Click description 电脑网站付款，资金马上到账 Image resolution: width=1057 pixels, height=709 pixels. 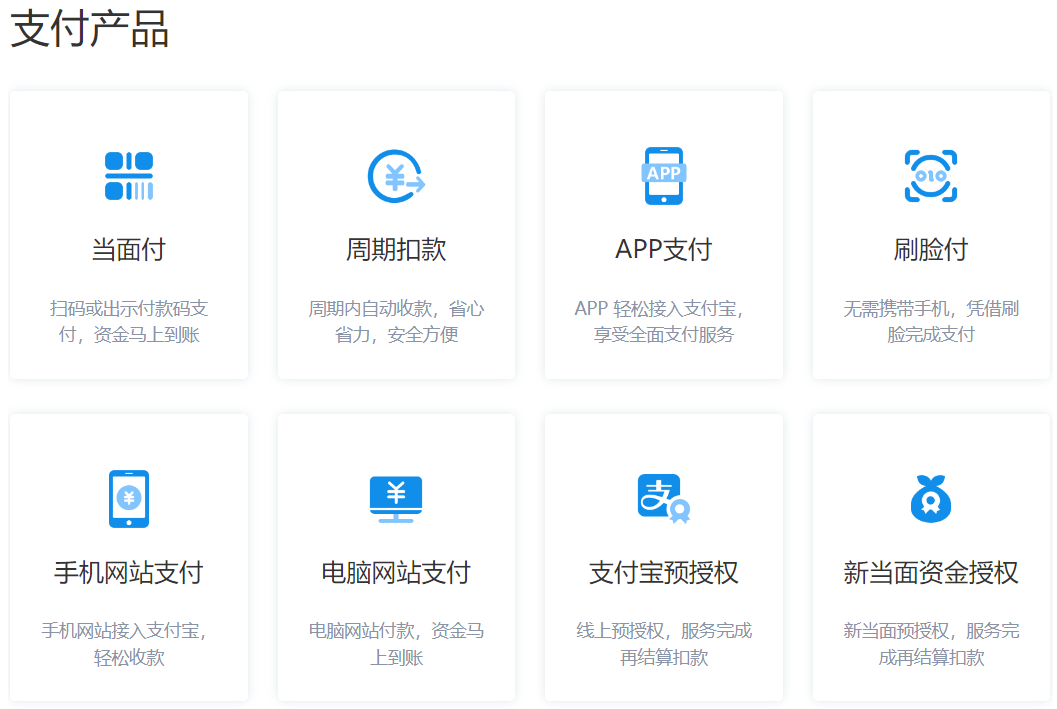click(x=396, y=644)
